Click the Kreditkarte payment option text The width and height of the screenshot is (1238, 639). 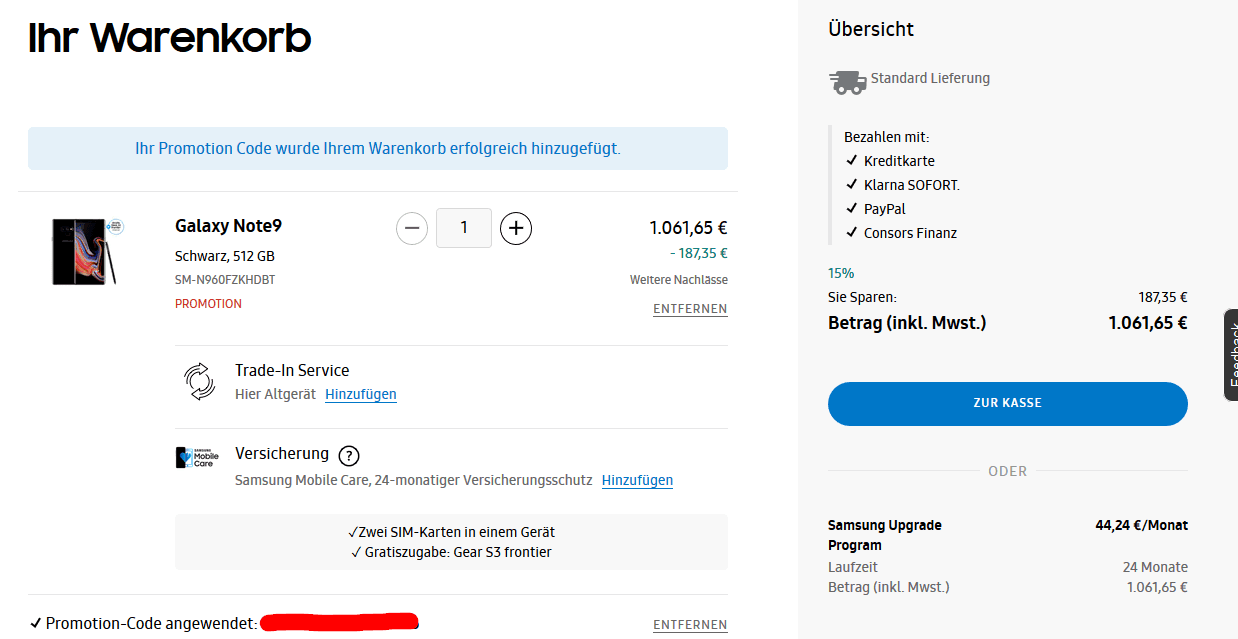[899, 161]
